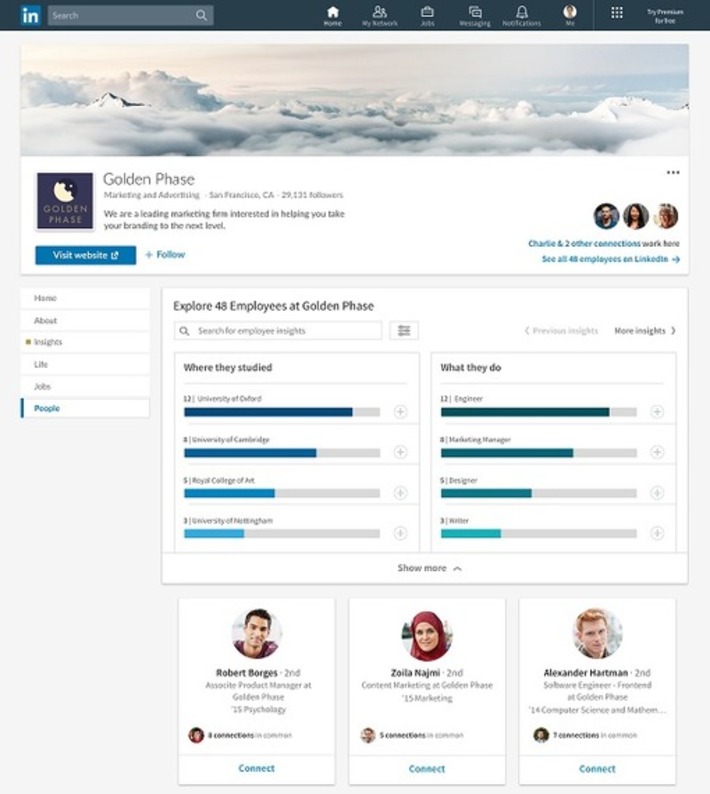Open the Me profile menu
This screenshot has height=794, width=710.
pos(570,16)
